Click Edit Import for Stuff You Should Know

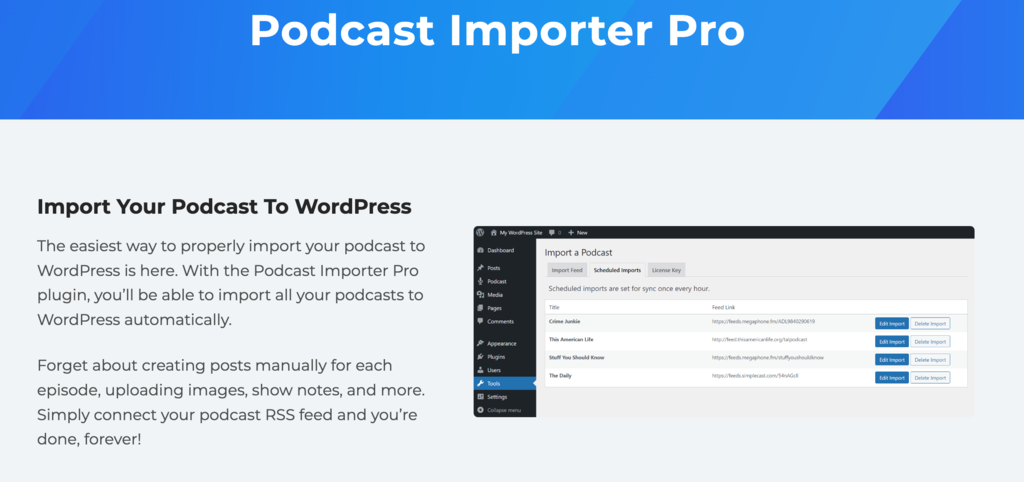tap(891, 359)
